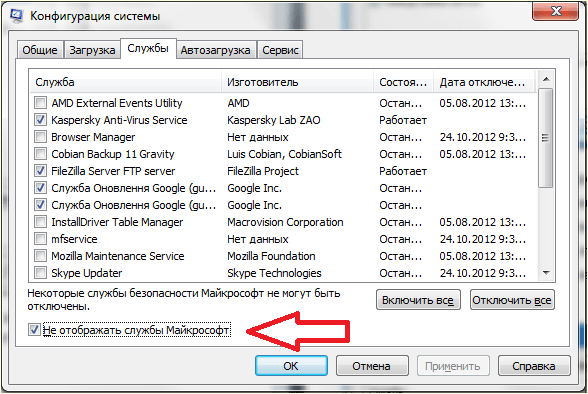
Task: Toggle 'Не отображать службы Майкрософт' checkbox
Action: click(34, 330)
